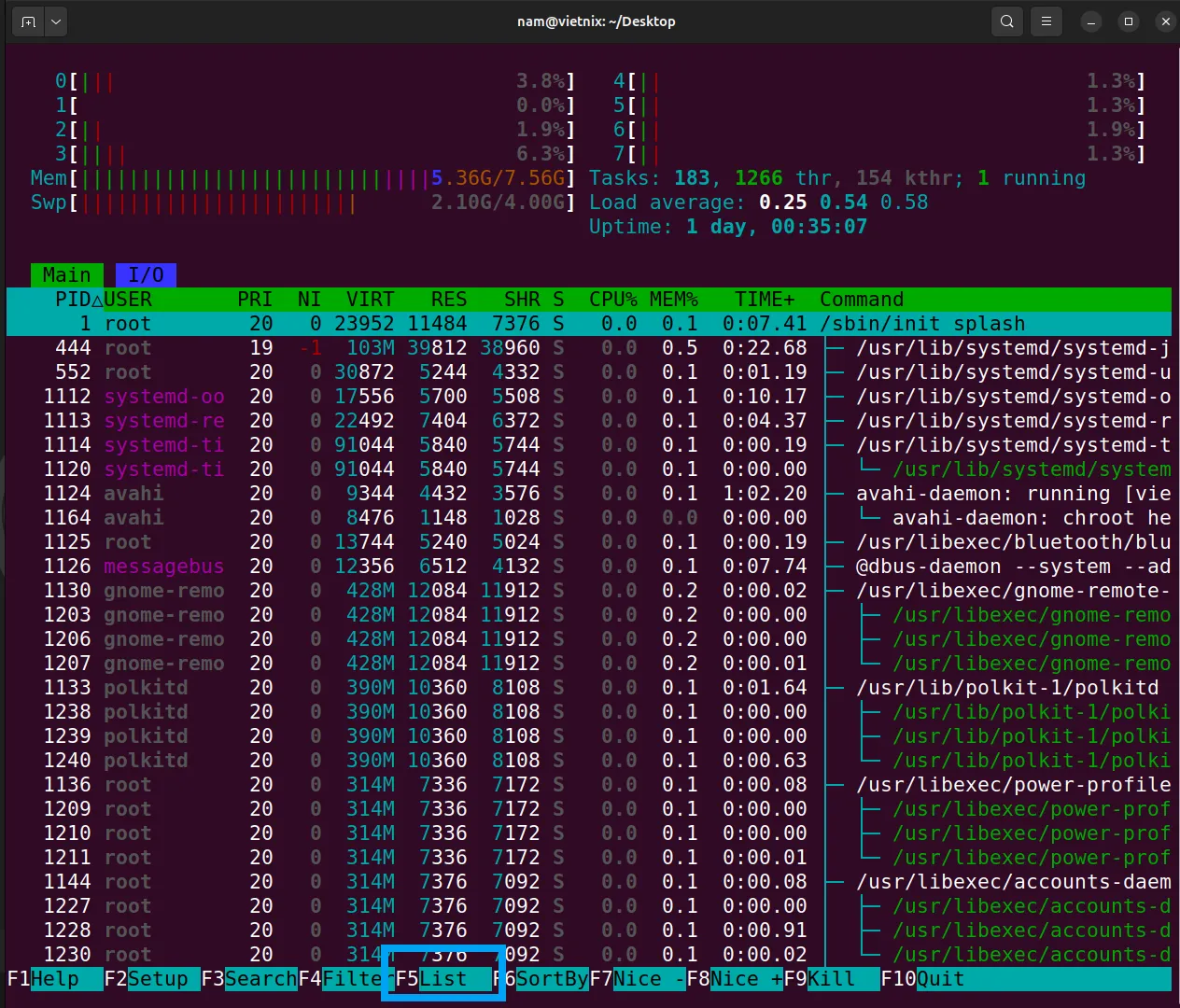Click the Load average values
Viewport: 1180px width, 1008px height.
coord(844,203)
